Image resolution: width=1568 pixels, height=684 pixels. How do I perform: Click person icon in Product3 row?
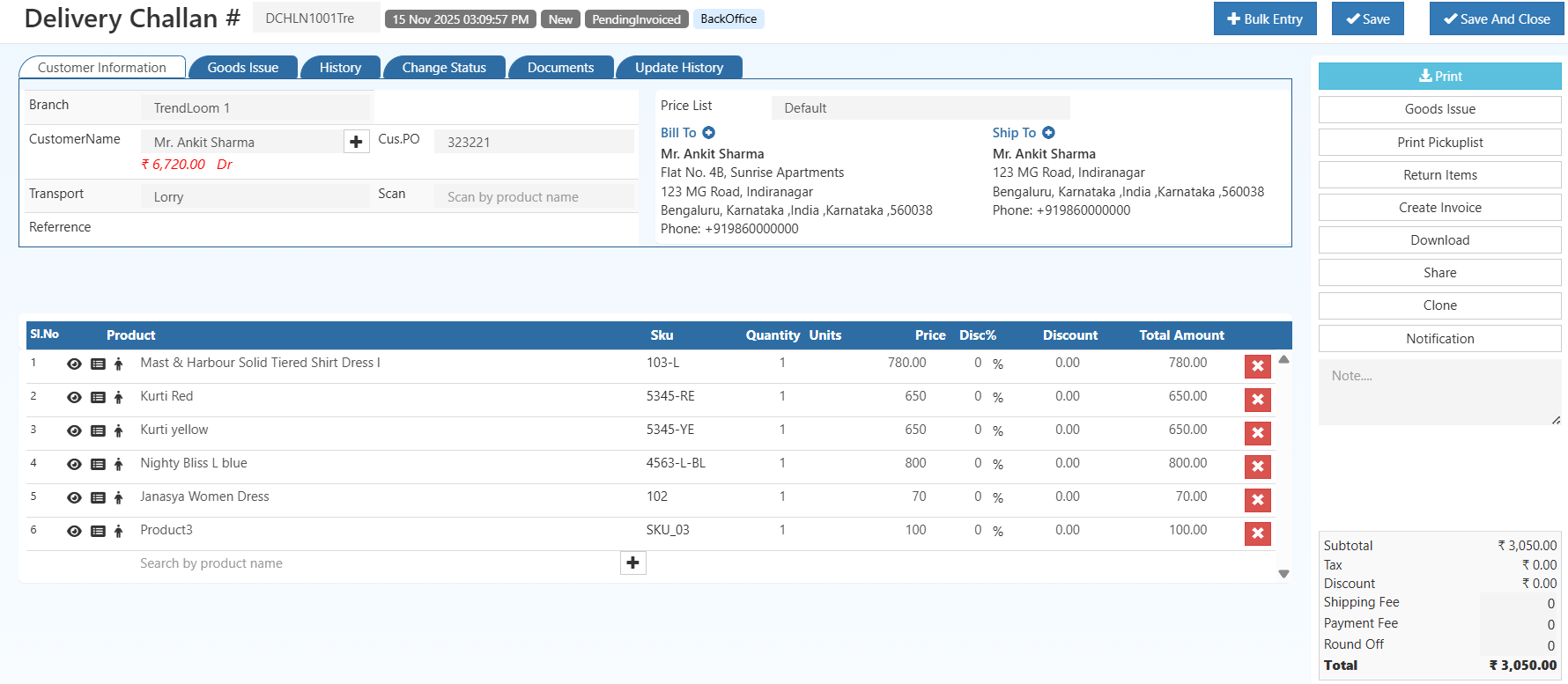click(118, 531)
